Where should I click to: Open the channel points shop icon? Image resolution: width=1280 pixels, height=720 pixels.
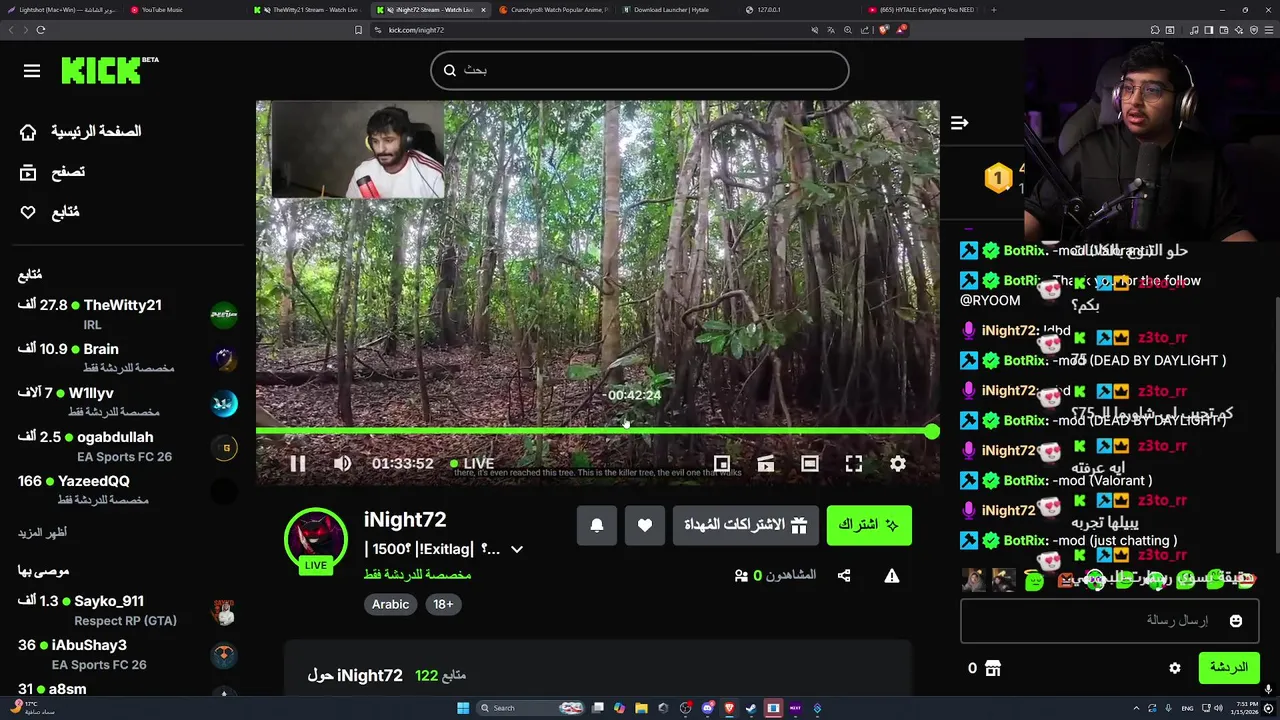(x=992, y=668)
